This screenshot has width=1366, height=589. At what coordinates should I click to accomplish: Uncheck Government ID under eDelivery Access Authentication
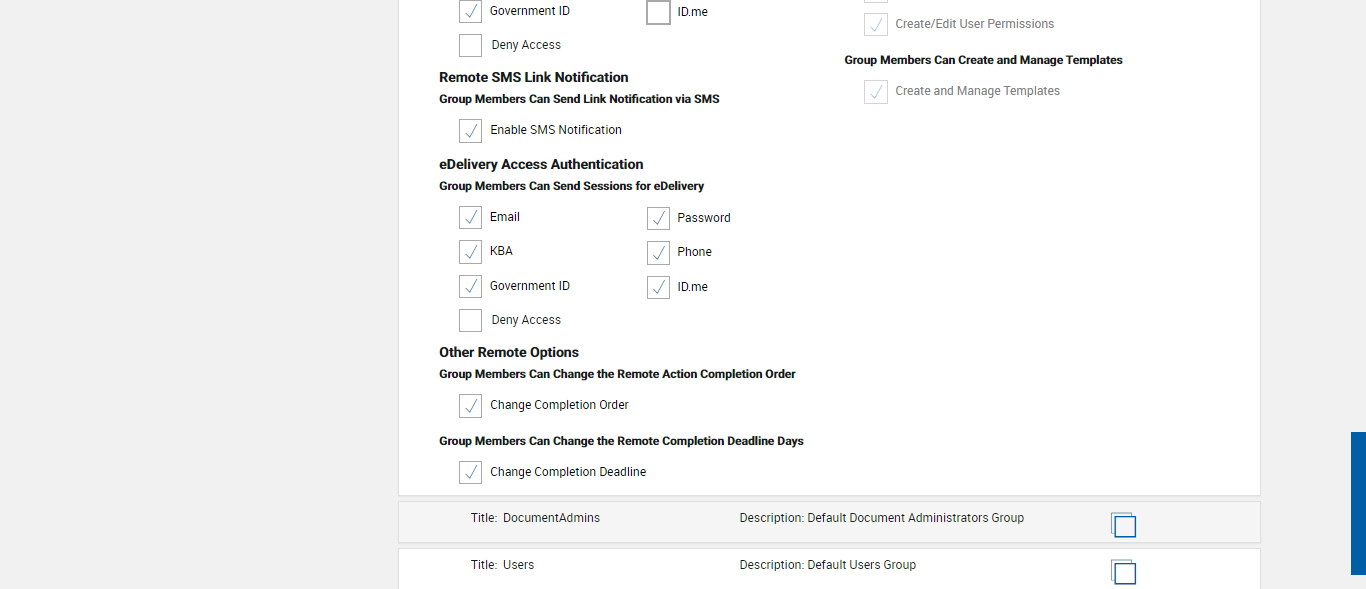pos(470,286)
